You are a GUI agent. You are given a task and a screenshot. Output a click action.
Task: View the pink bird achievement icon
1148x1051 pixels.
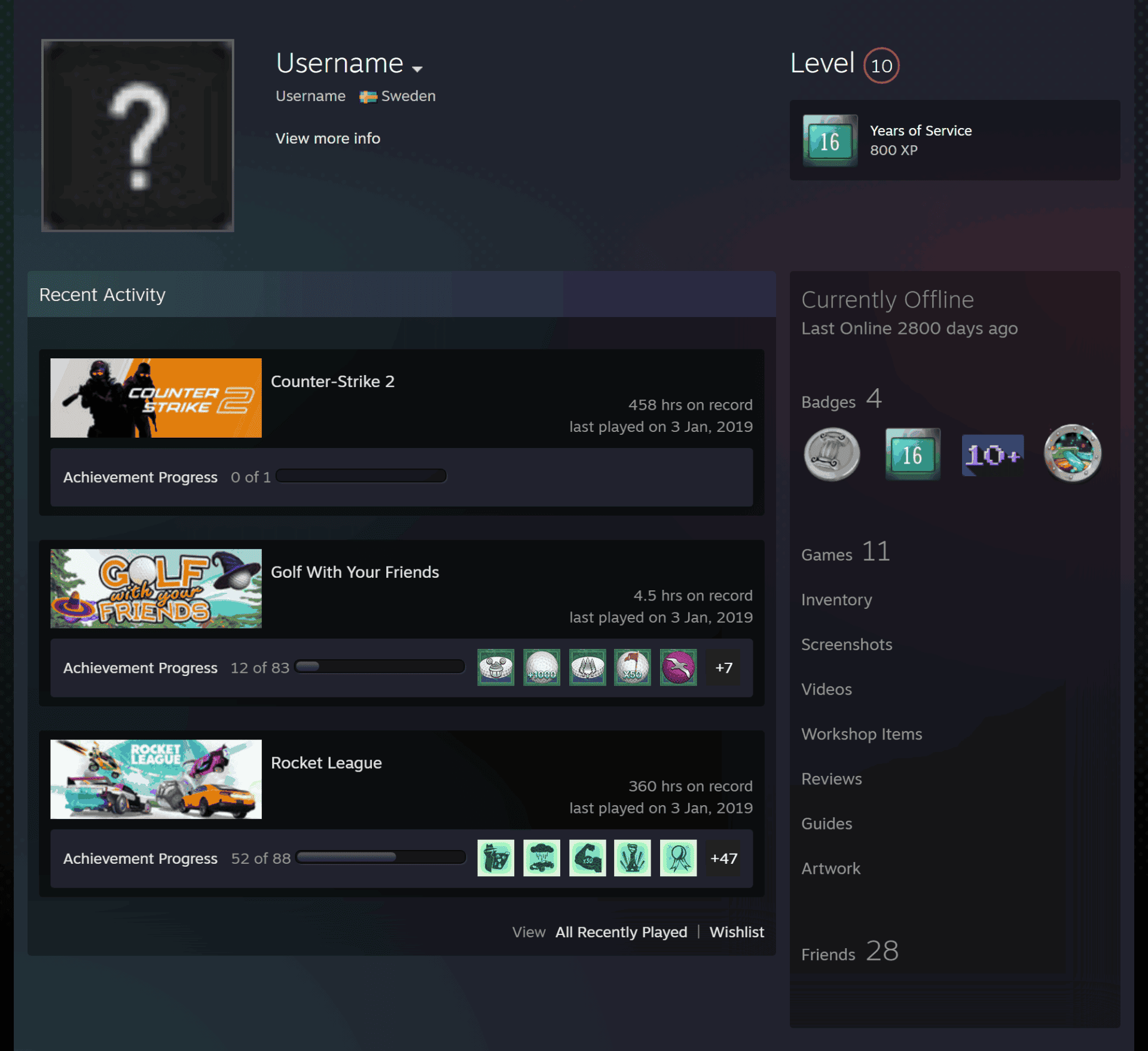(678, 668)
